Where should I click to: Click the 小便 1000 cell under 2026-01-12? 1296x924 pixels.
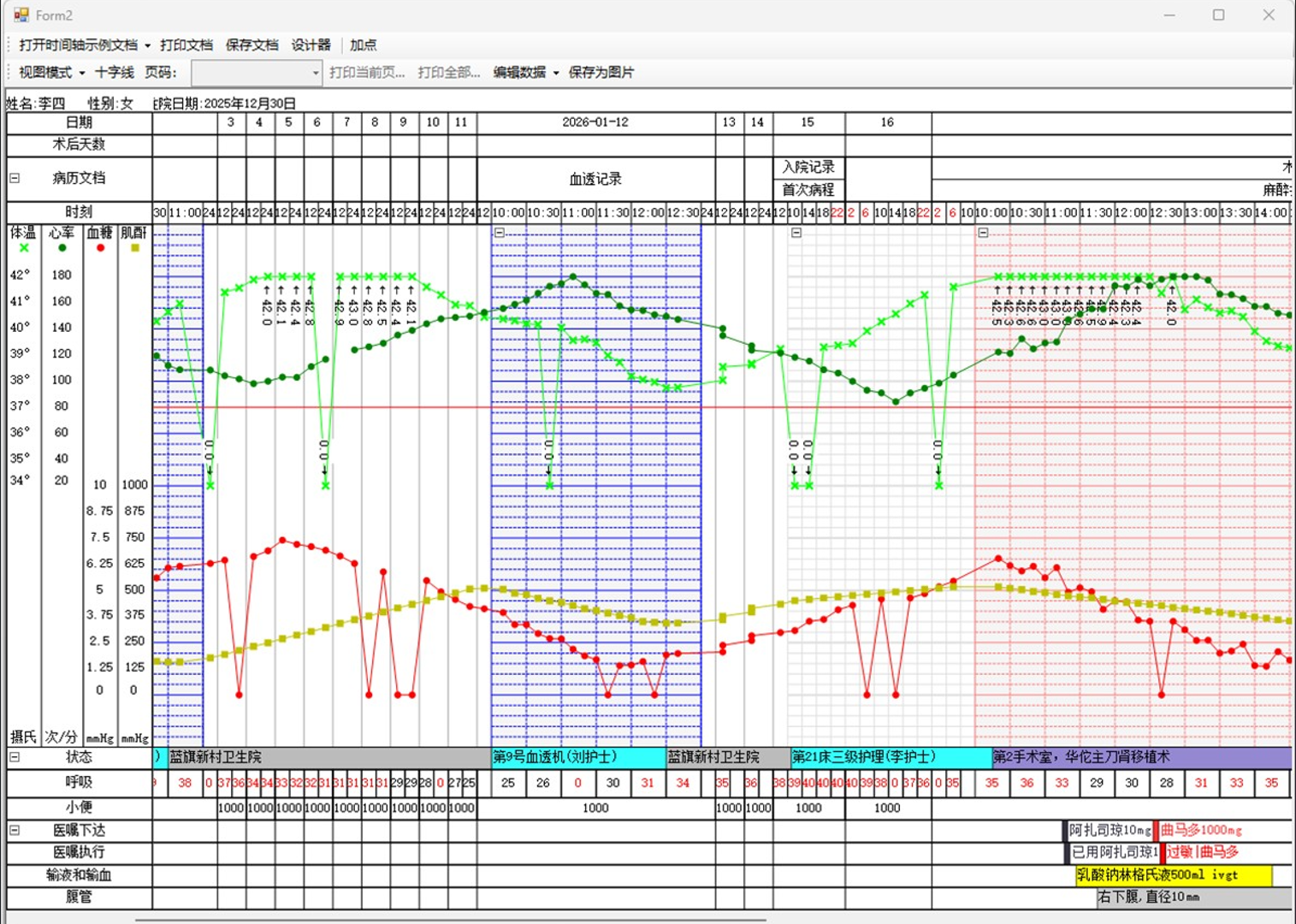click(x=595, y=808)
